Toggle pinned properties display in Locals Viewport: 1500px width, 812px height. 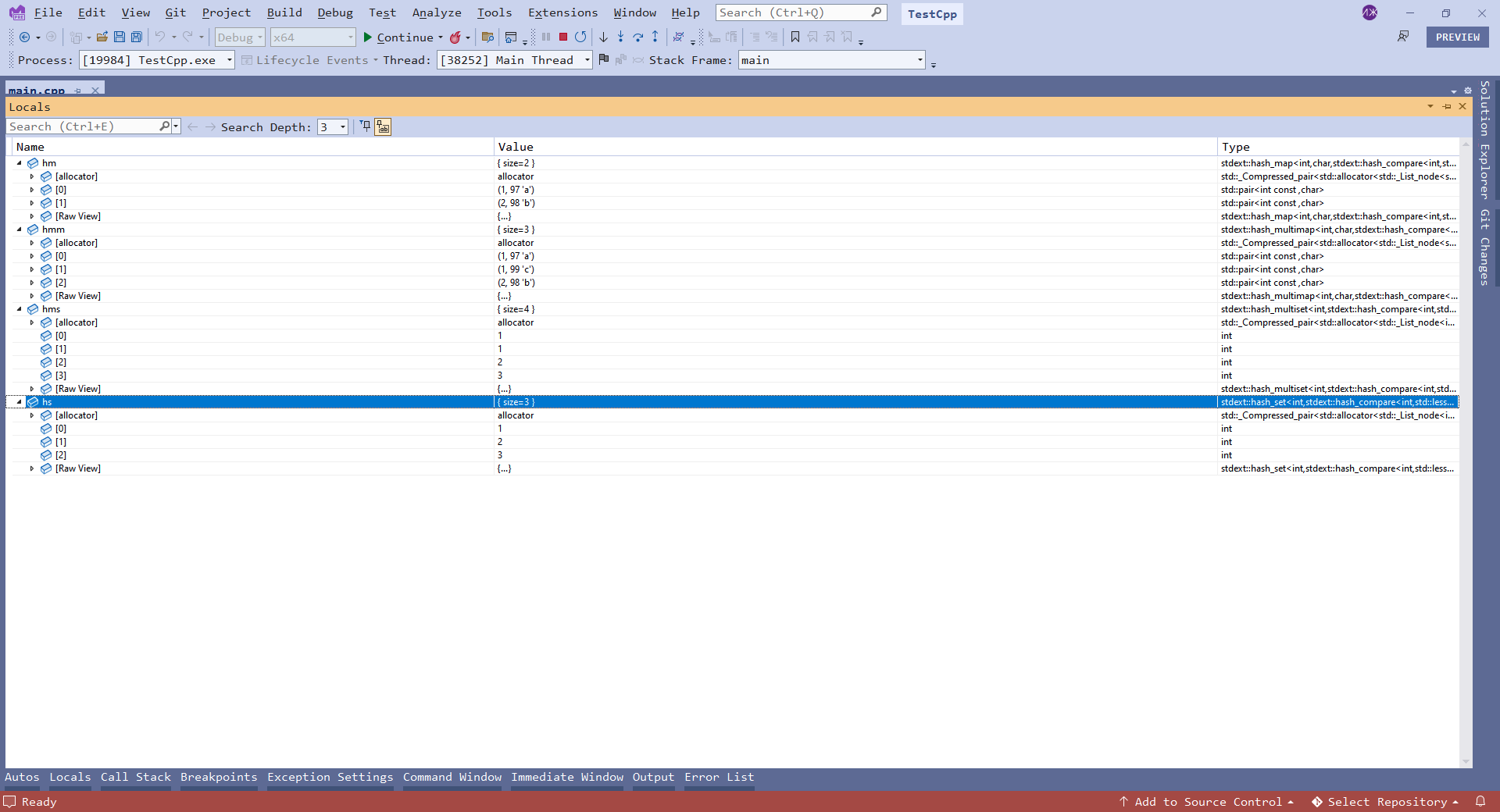pyautogui.click(x=382, y=126)
